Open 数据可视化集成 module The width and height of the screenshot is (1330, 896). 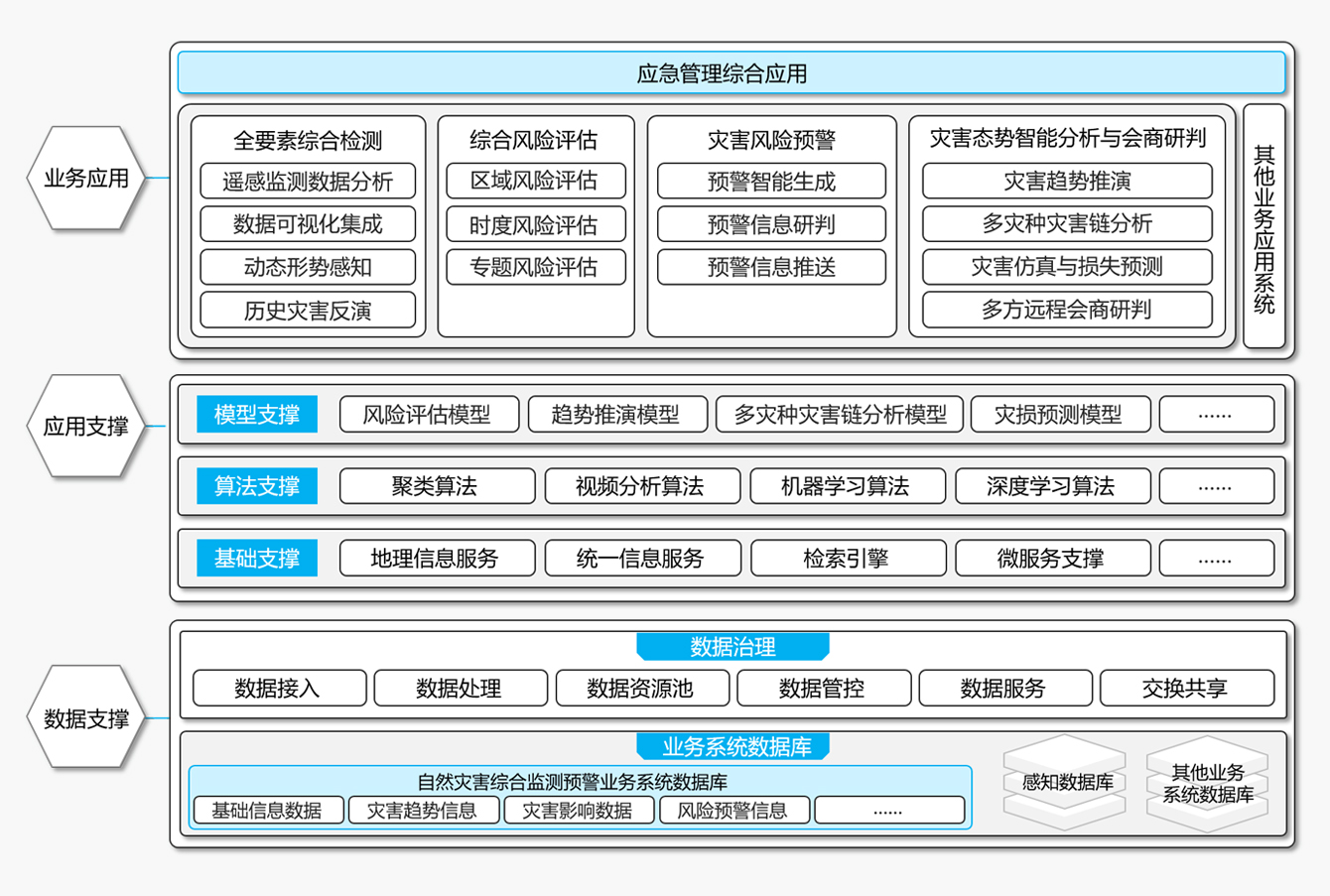coord(308,224)
